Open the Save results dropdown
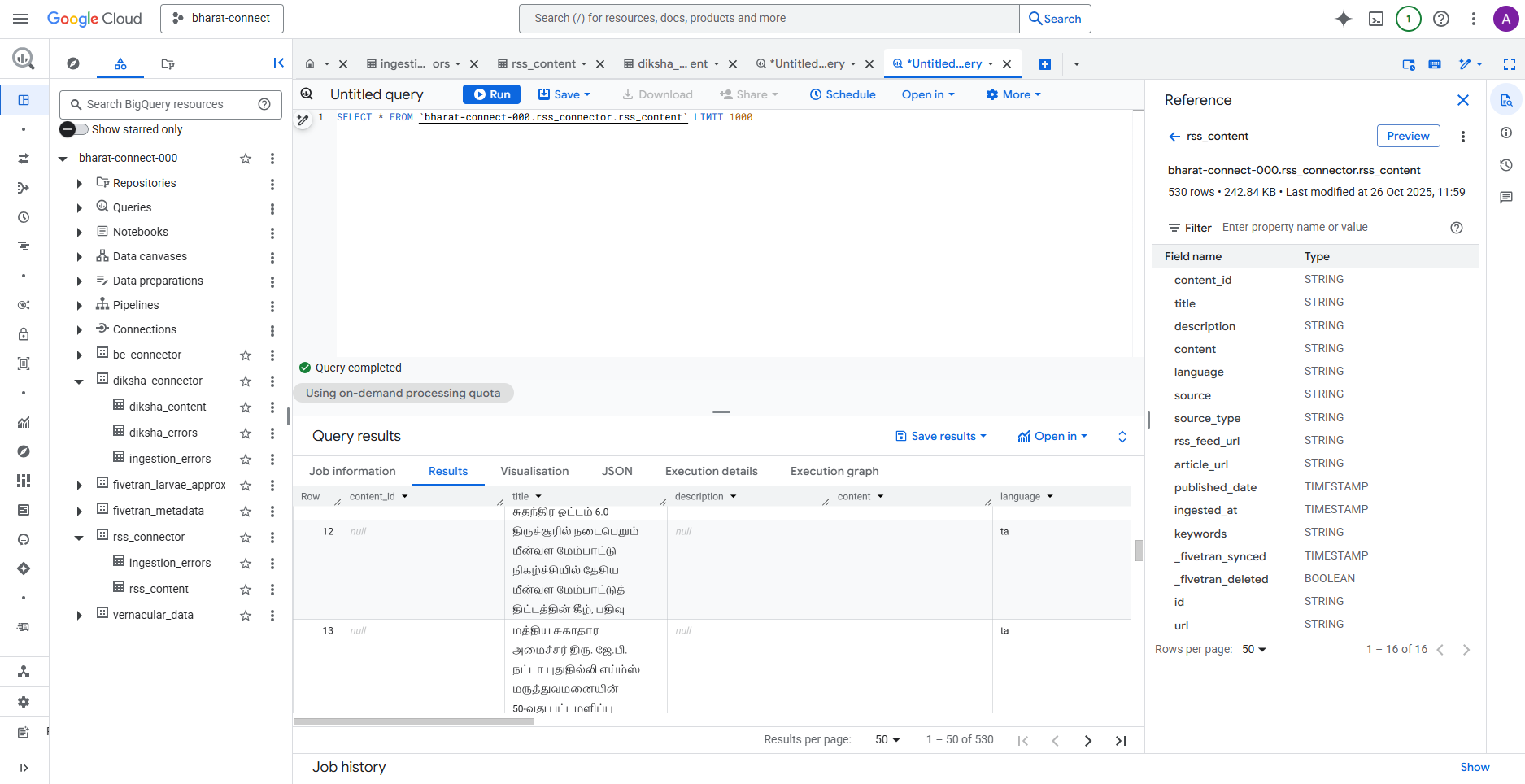The image size is (1525, 784). click(x=941, y=437)
